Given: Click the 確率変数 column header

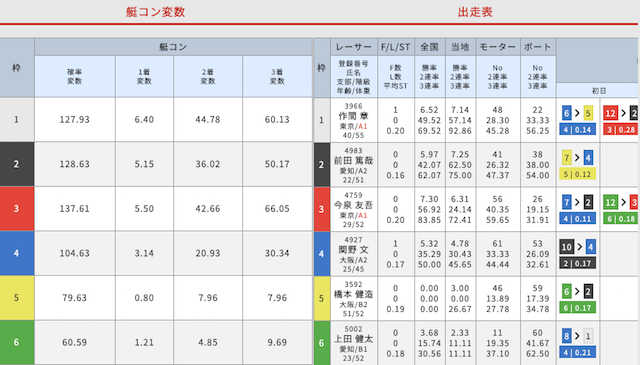Looking at the screenshot, I should [75, 76].
